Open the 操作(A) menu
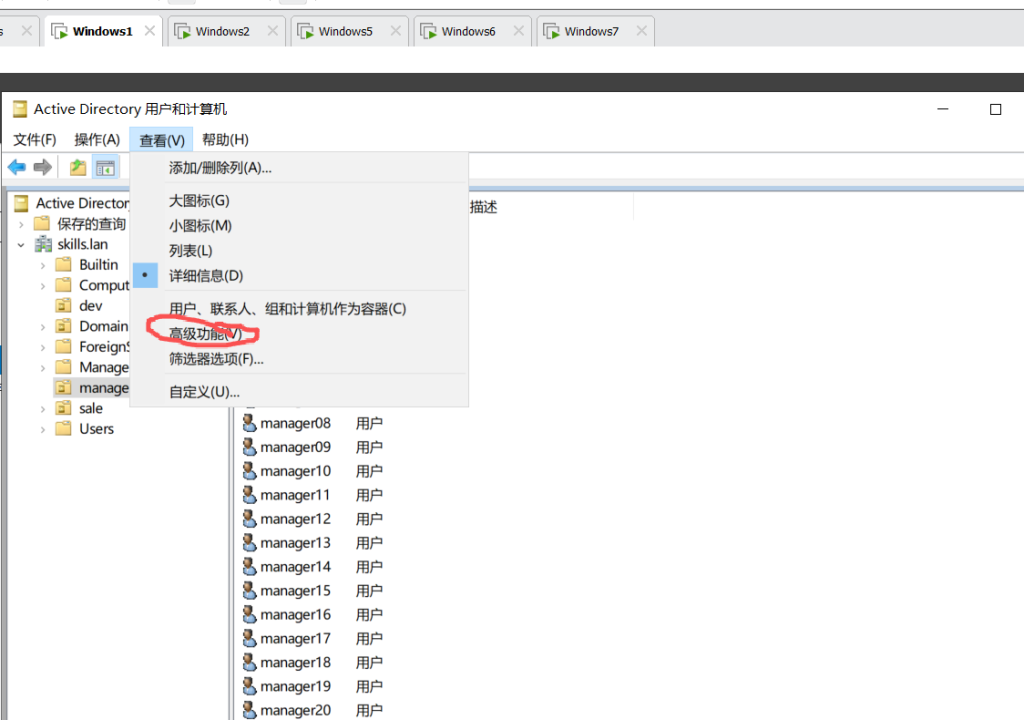 click(97, 140)
